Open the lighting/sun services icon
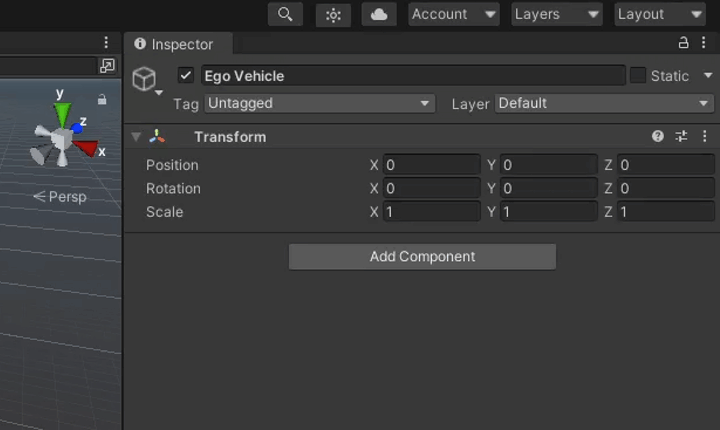Image resolution: width=720 pixels, height=430 pixels. pos(333,15)
